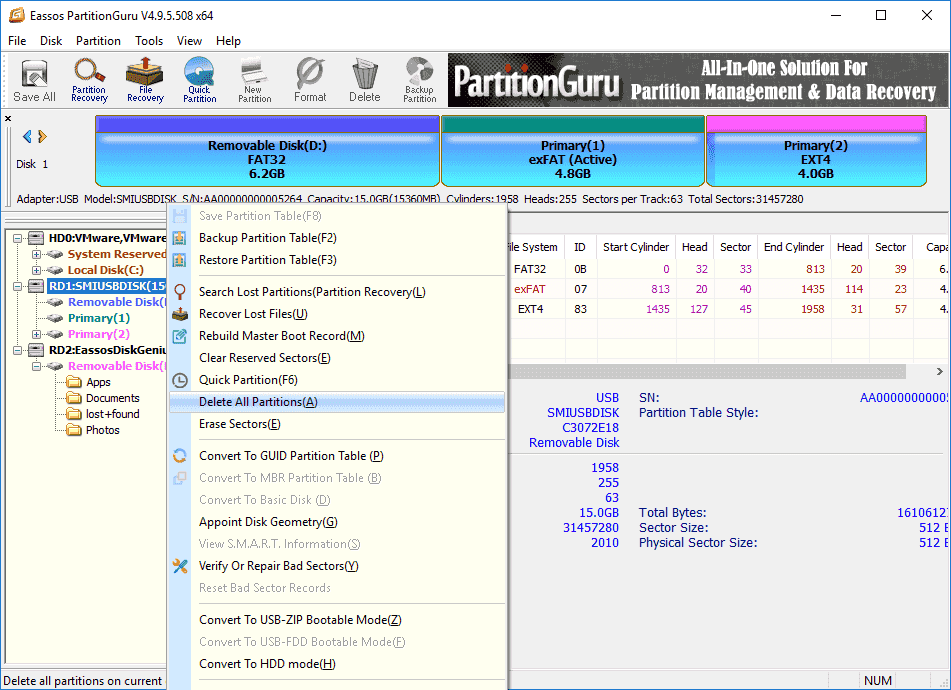Click the Format toolbar icon
Screen dimensions: 951x690
pos(310,80)
